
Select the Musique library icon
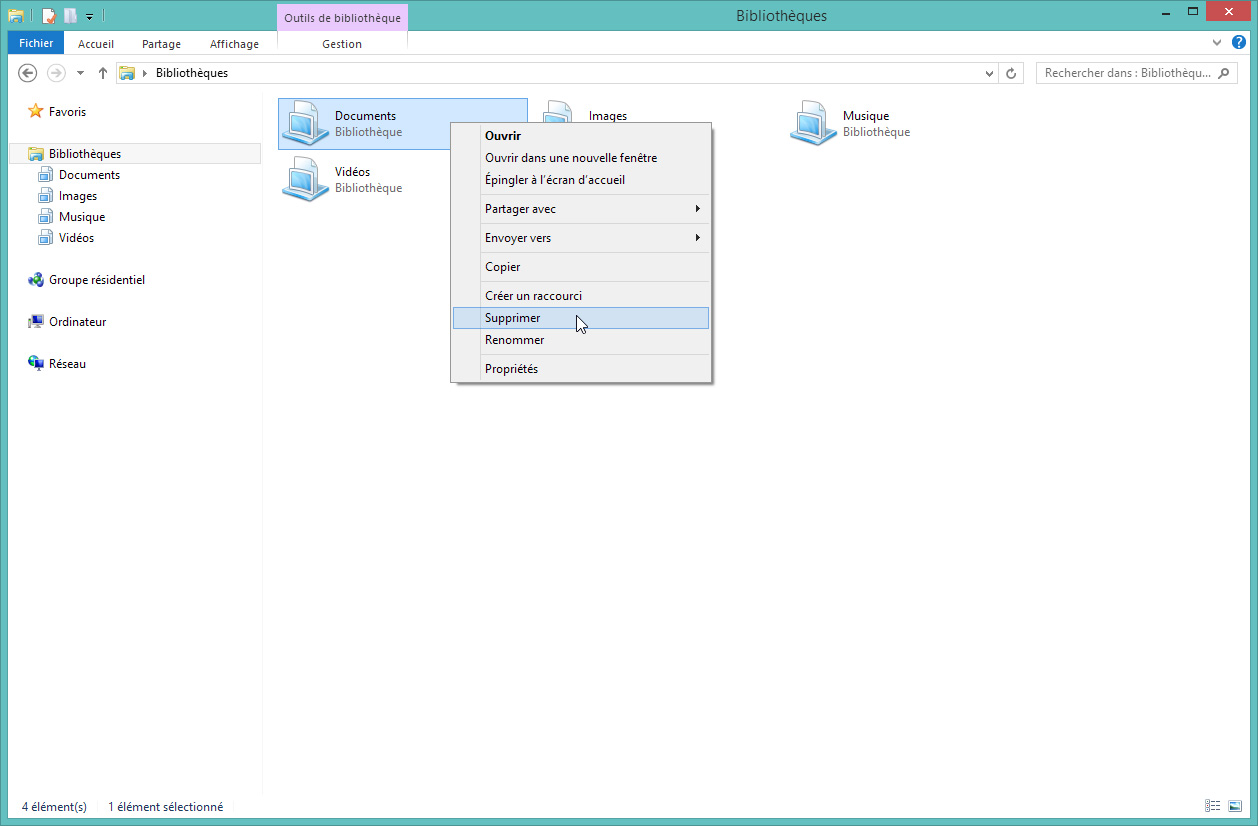[812, 124]
